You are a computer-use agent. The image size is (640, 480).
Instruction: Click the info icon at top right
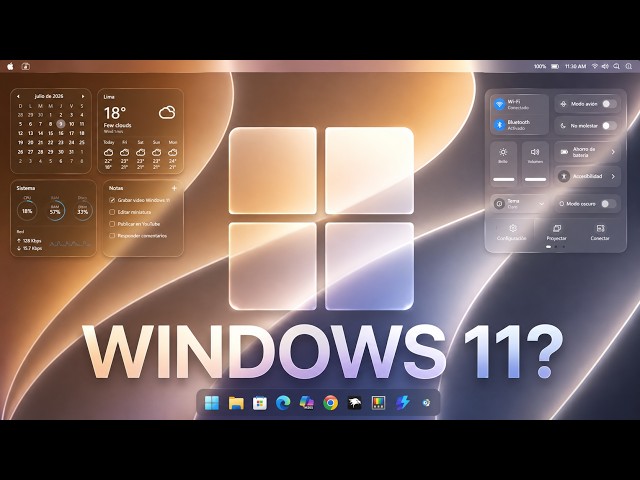629,66
